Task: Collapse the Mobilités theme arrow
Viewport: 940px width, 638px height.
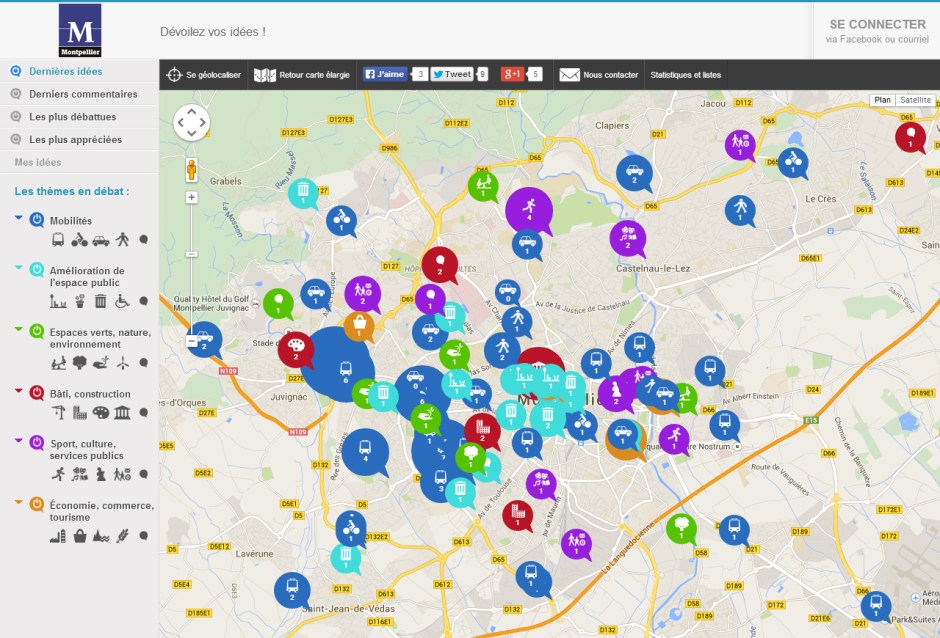Action: (19, 216)
